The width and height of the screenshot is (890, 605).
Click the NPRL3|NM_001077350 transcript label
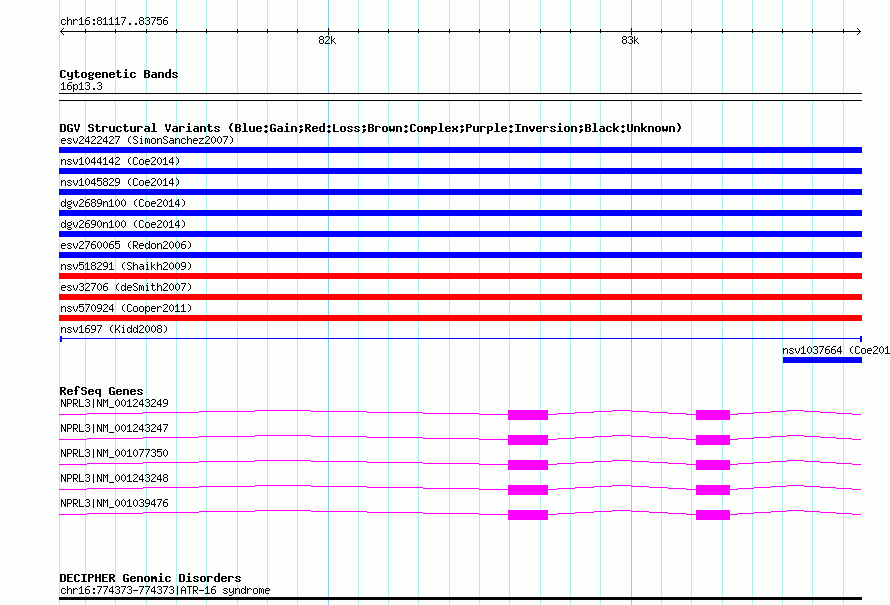(114, 453)
